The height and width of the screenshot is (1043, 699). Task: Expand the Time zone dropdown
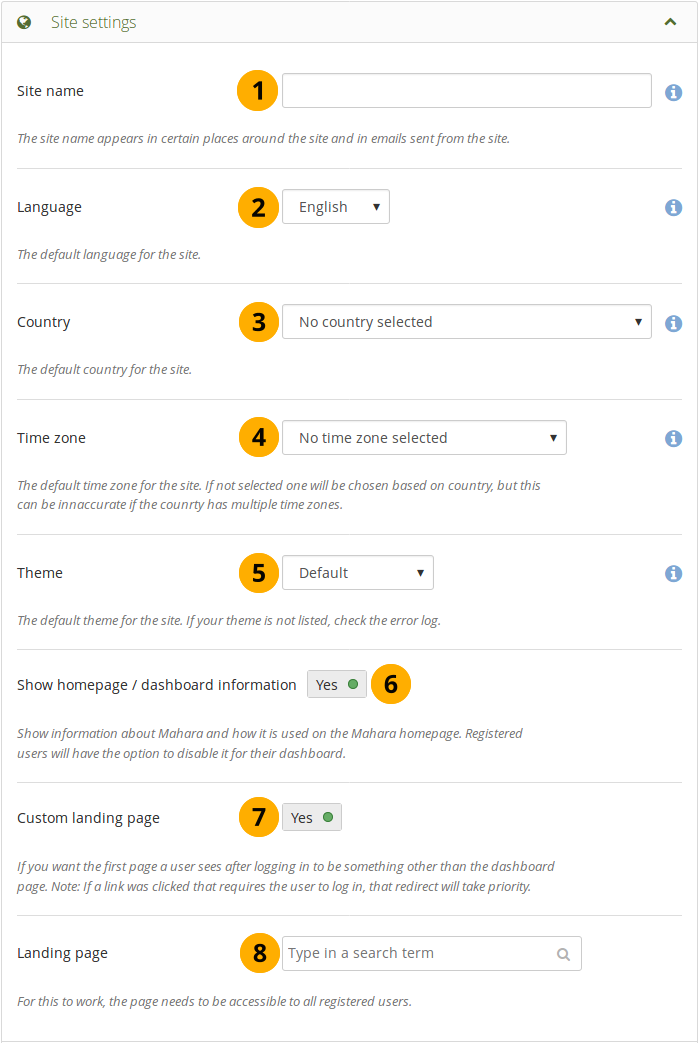pyautogui.click(x=424, y=438)
